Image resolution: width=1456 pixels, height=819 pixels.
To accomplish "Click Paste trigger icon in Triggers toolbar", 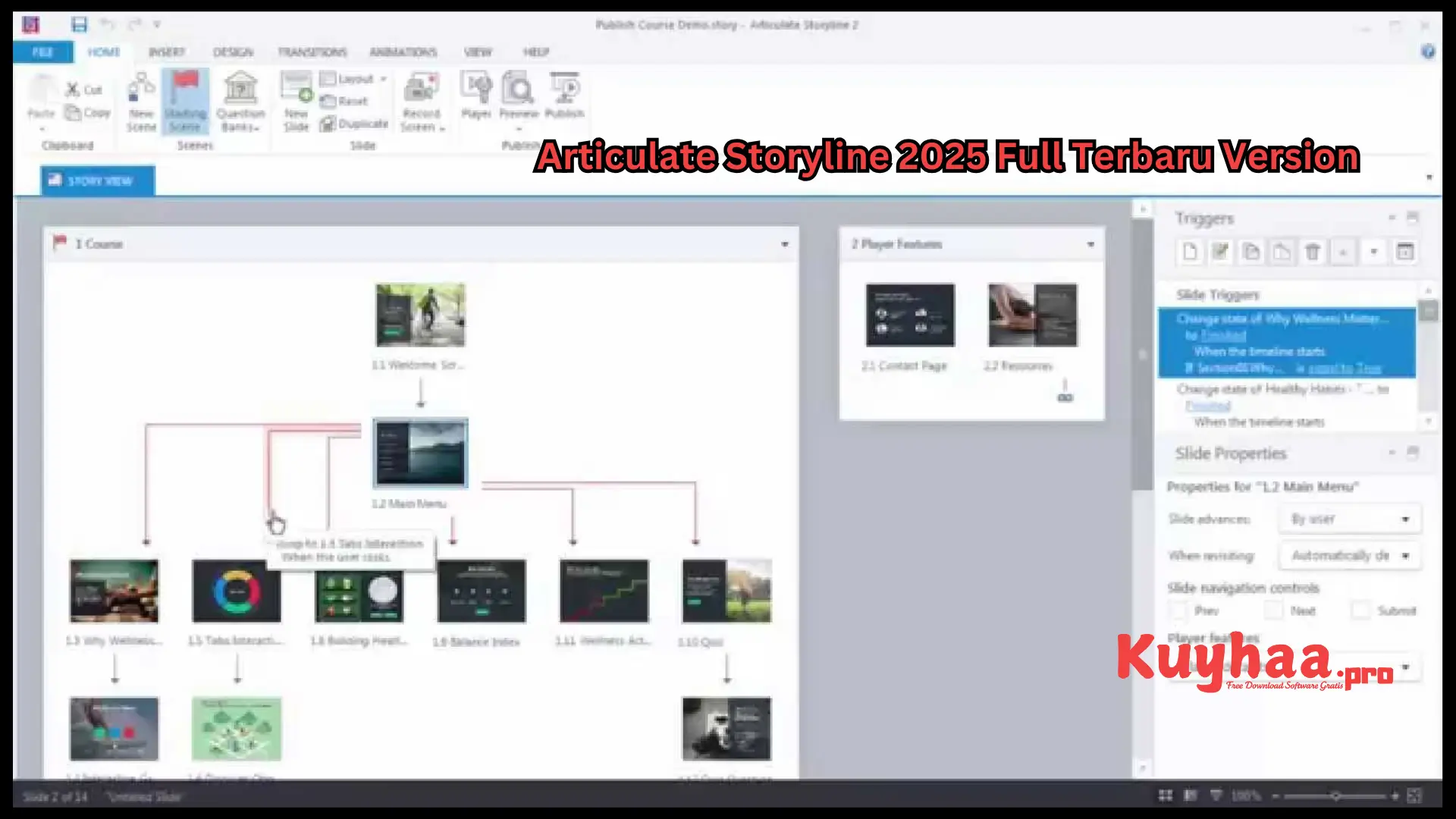I will point(1282,252).
